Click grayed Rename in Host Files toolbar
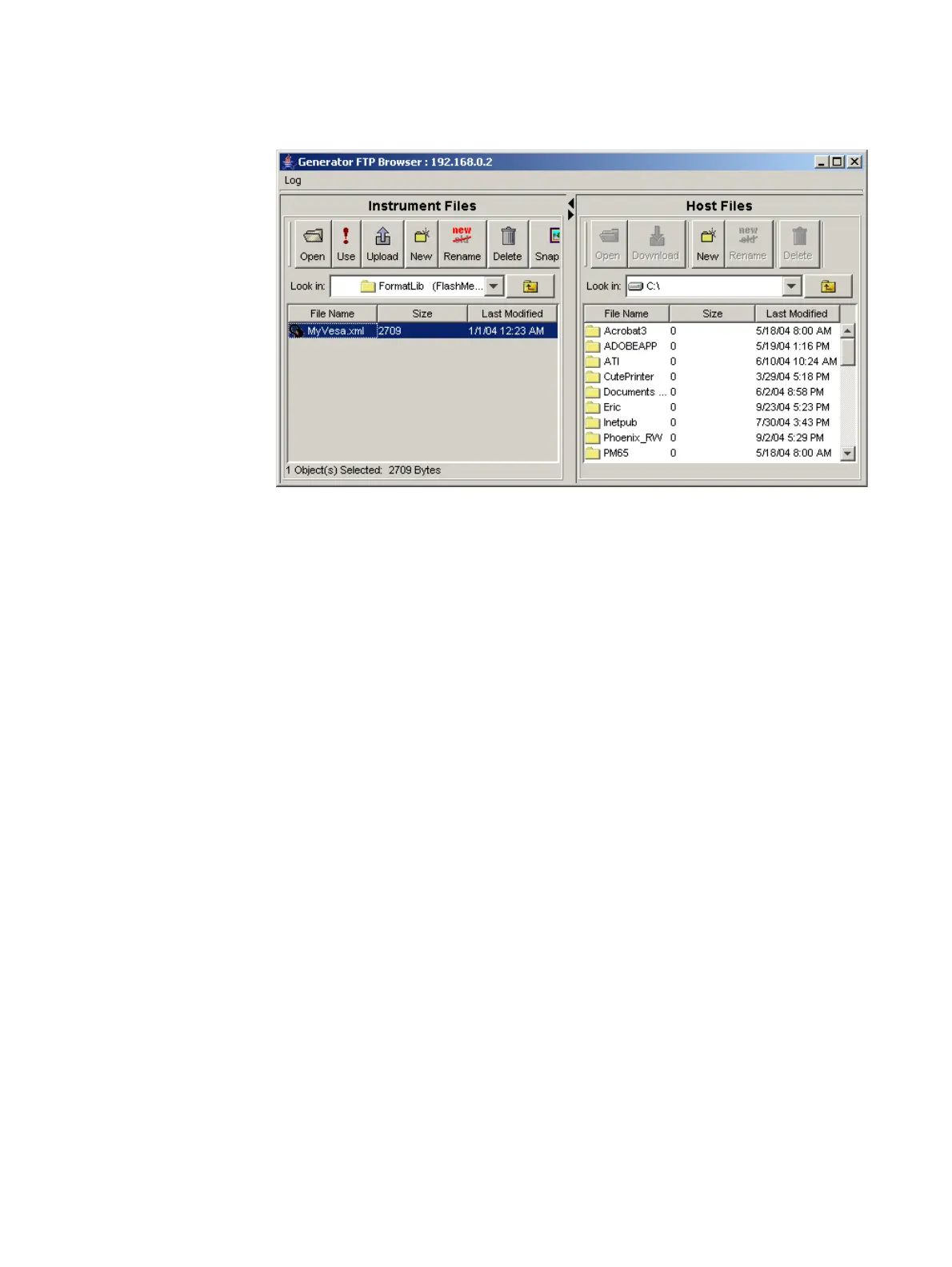 748,244
